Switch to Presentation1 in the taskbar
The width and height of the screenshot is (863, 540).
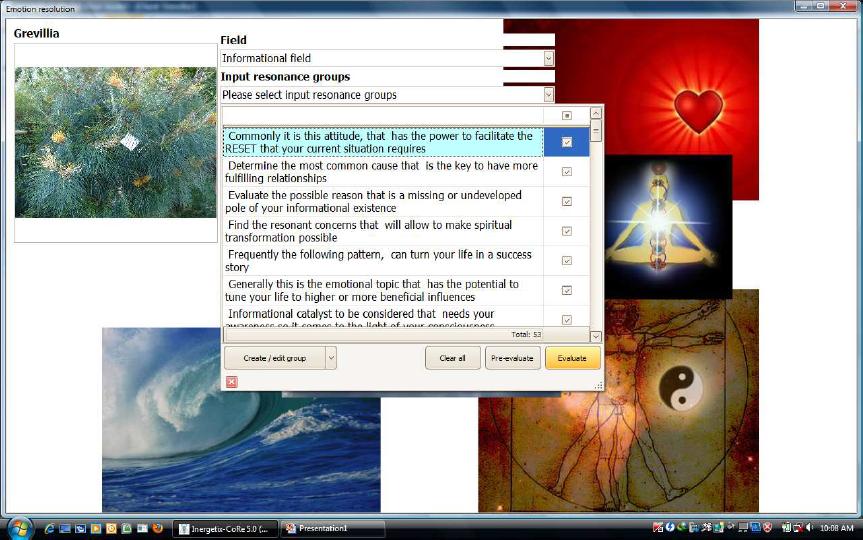pos(331,528)
